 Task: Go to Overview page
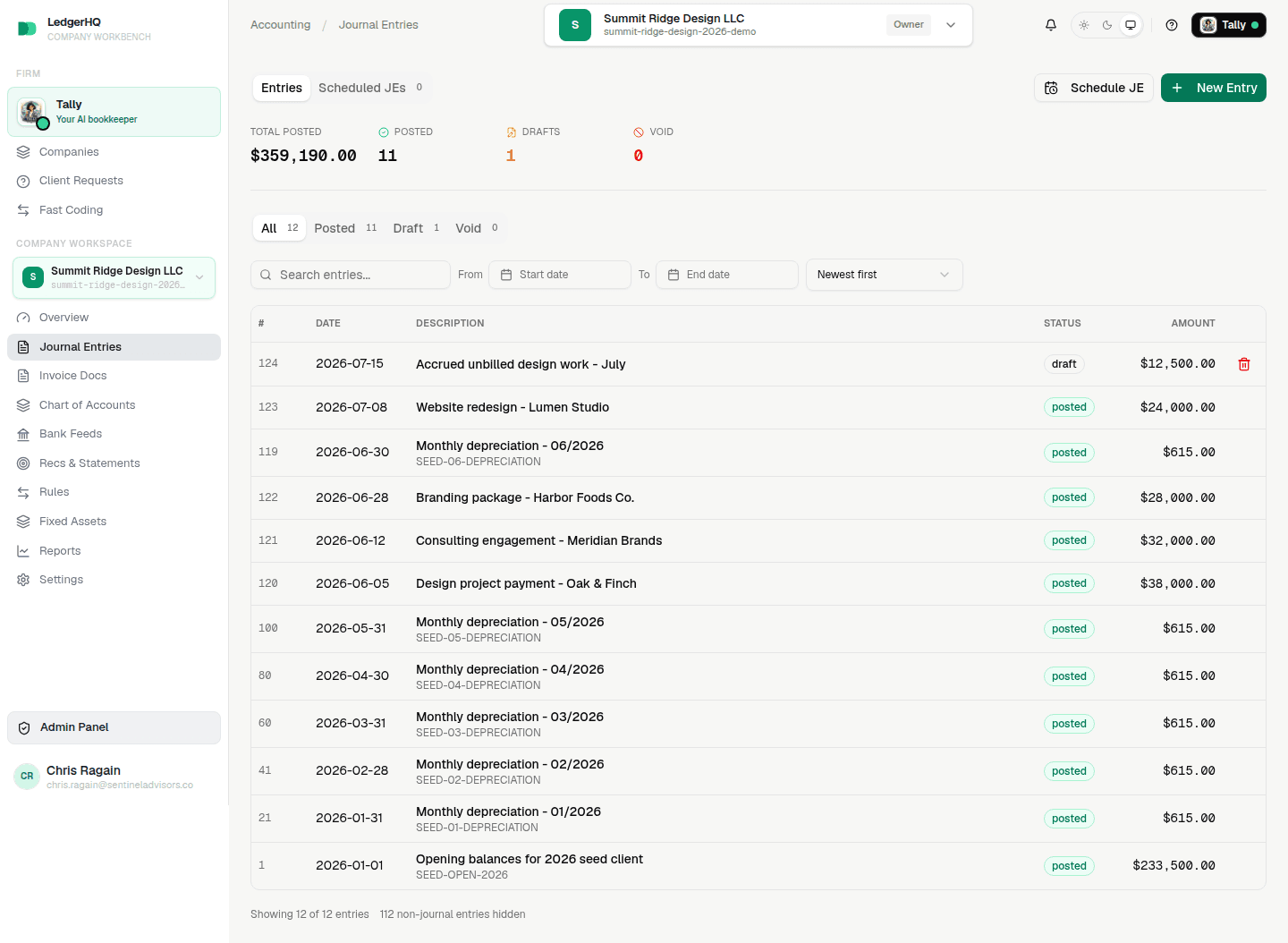point(114,318)
